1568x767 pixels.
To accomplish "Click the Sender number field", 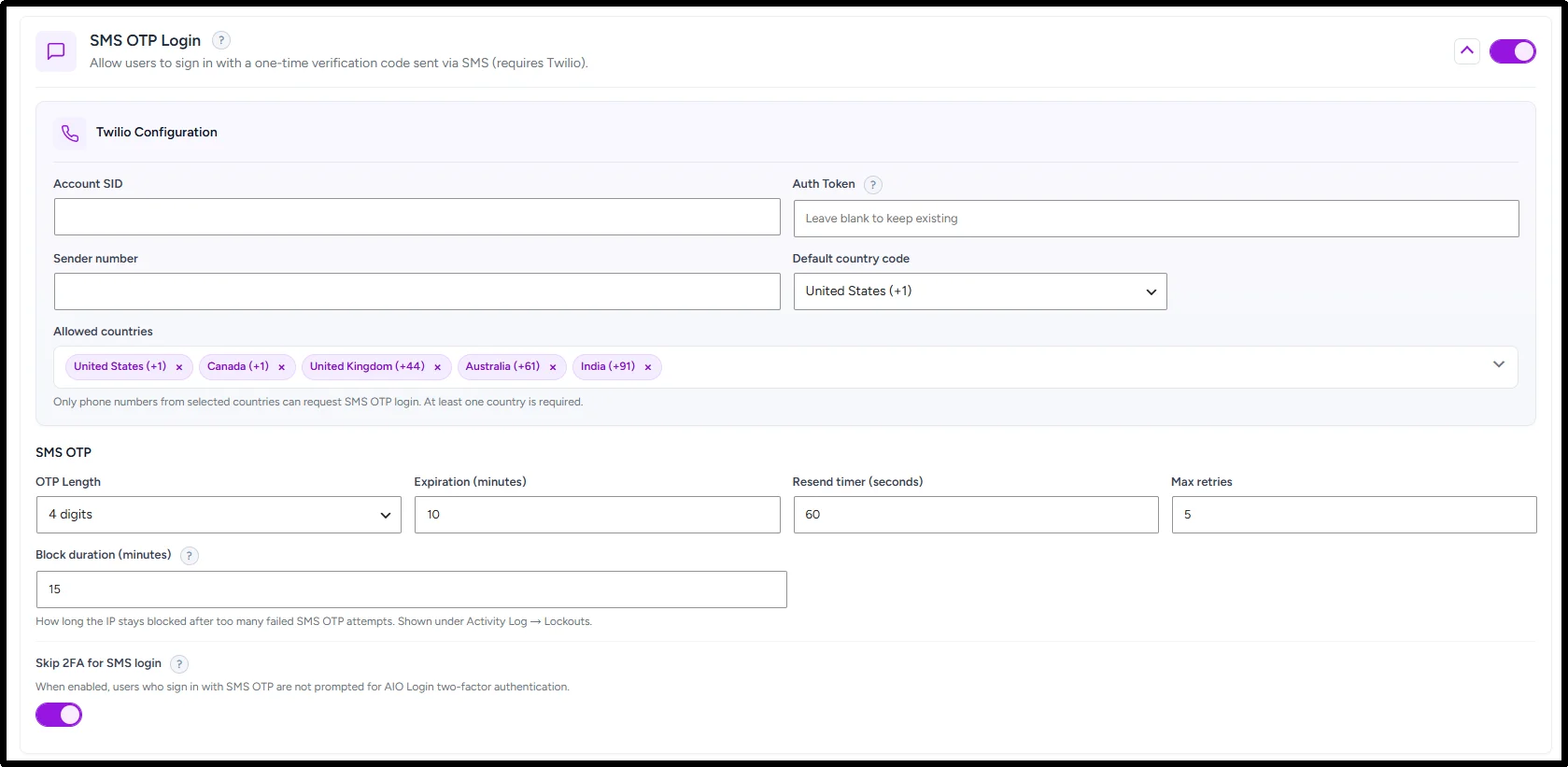I will tap(417, 291).
